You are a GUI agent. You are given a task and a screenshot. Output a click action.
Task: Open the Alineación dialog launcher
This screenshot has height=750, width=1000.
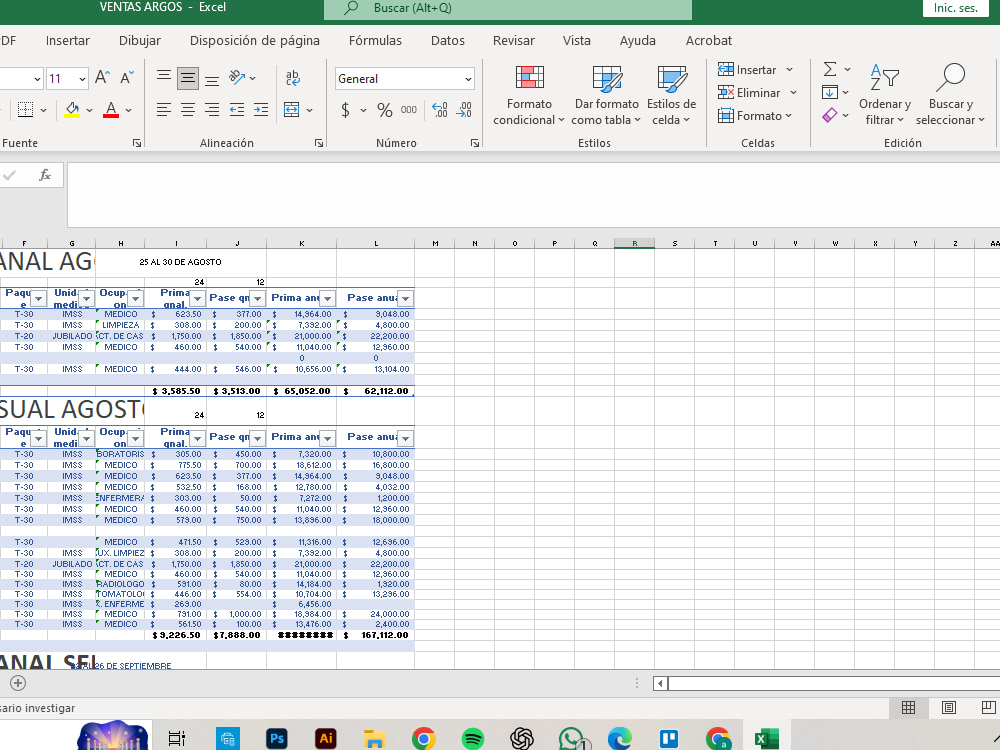click(x=318, y=143)
